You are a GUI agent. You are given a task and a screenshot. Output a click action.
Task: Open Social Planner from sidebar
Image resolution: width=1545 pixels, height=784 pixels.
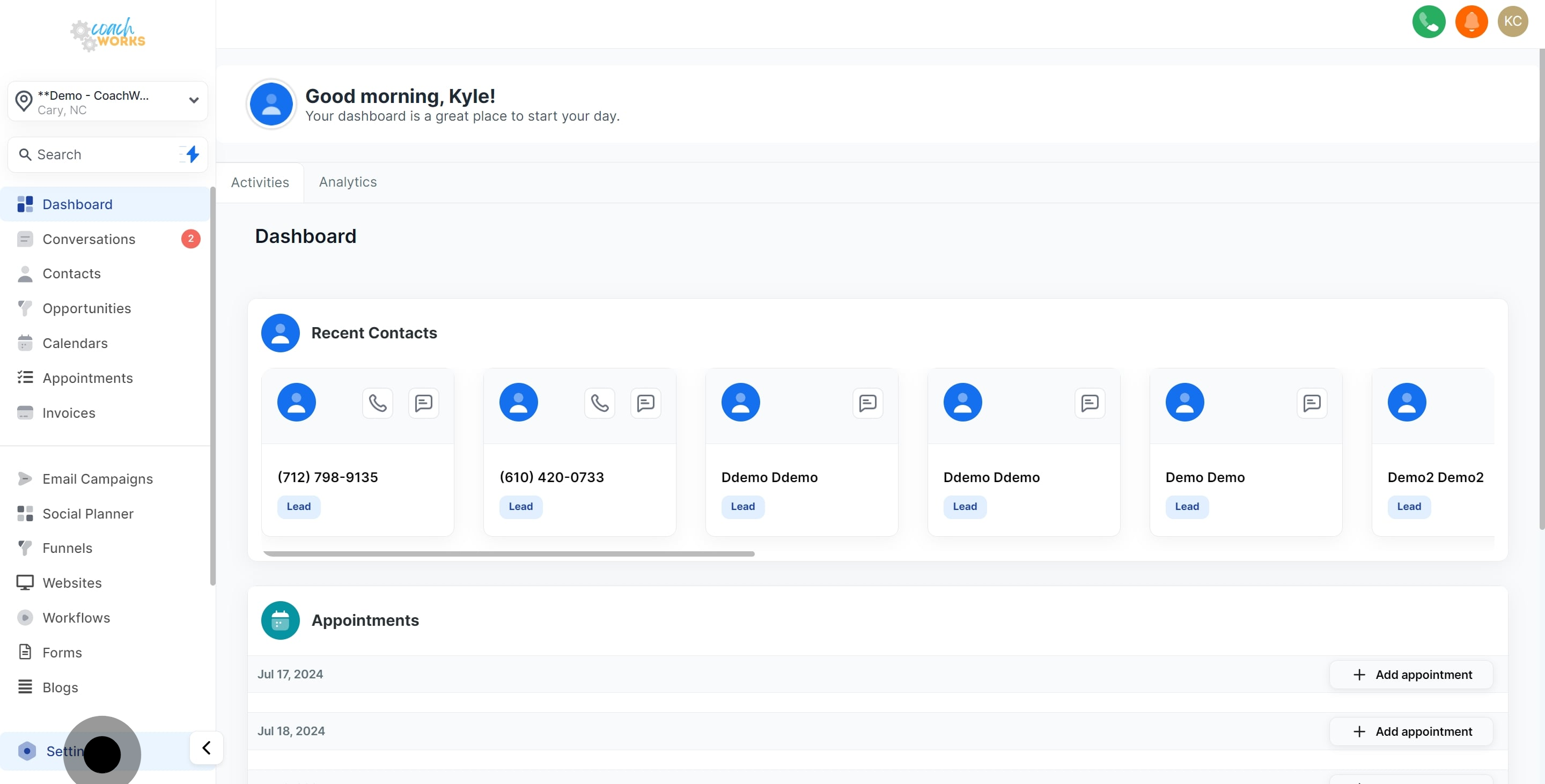[87, 514]
